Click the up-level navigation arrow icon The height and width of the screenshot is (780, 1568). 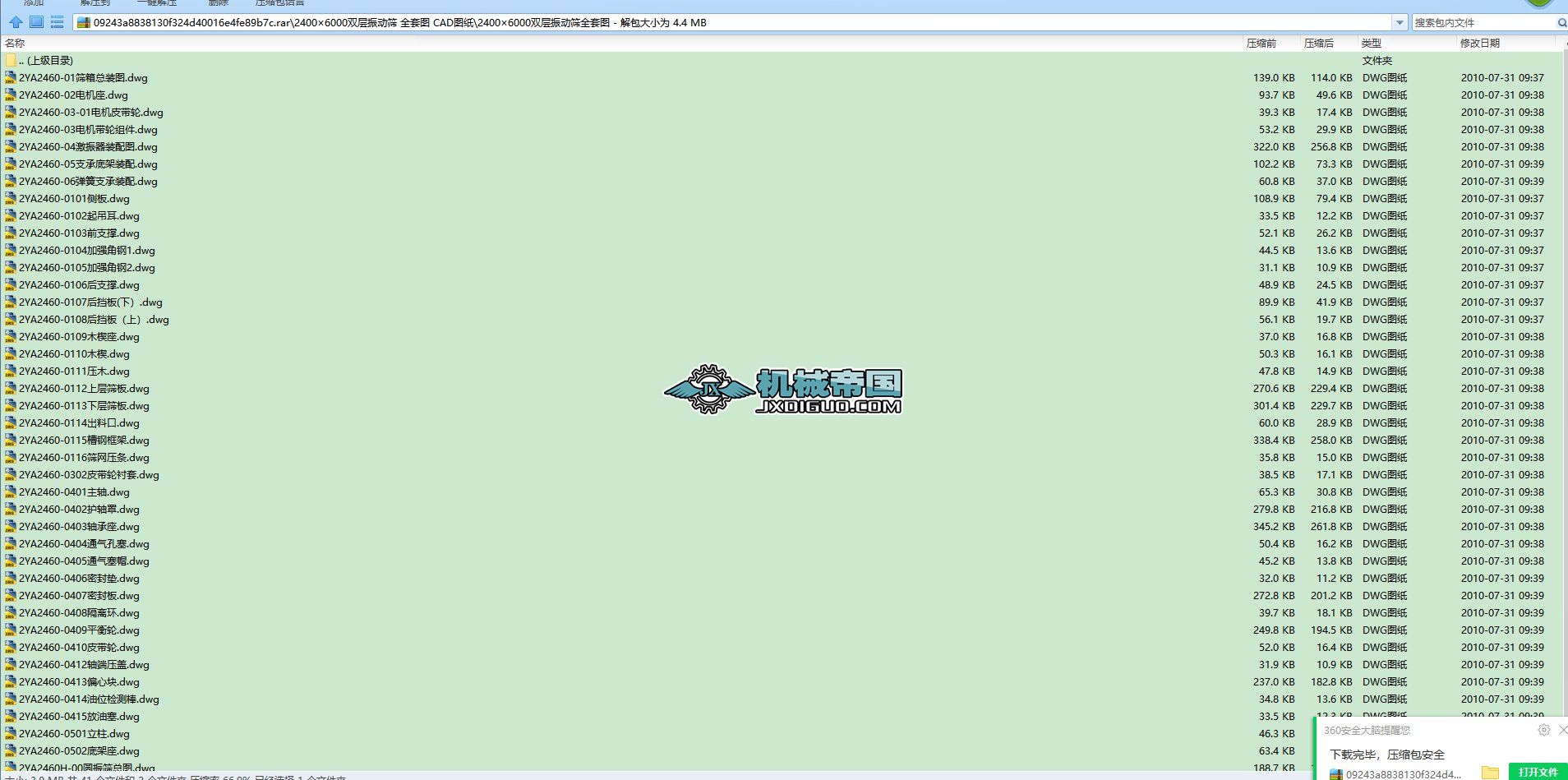click(x=15, y=22)
